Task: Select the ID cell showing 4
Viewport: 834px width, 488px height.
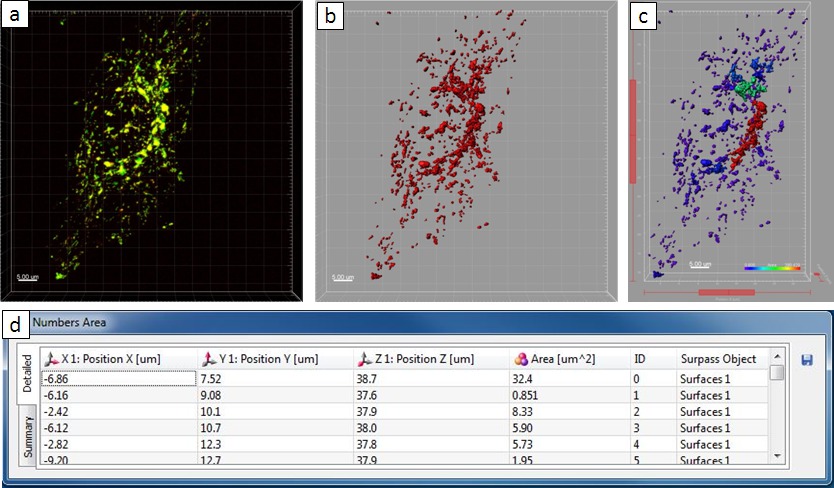Action: point(653,444)
